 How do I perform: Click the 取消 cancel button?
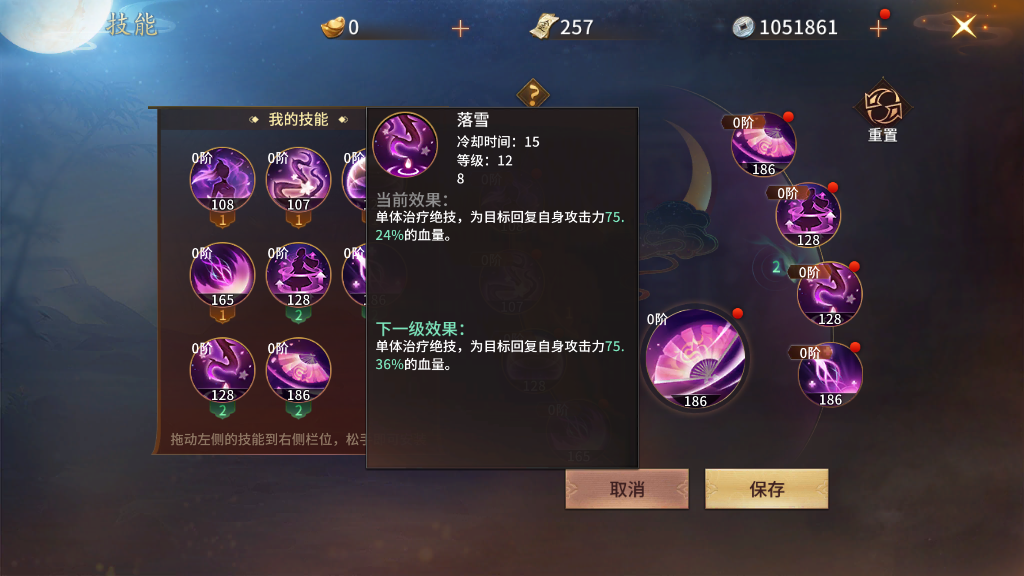click(x=627, y=488)
